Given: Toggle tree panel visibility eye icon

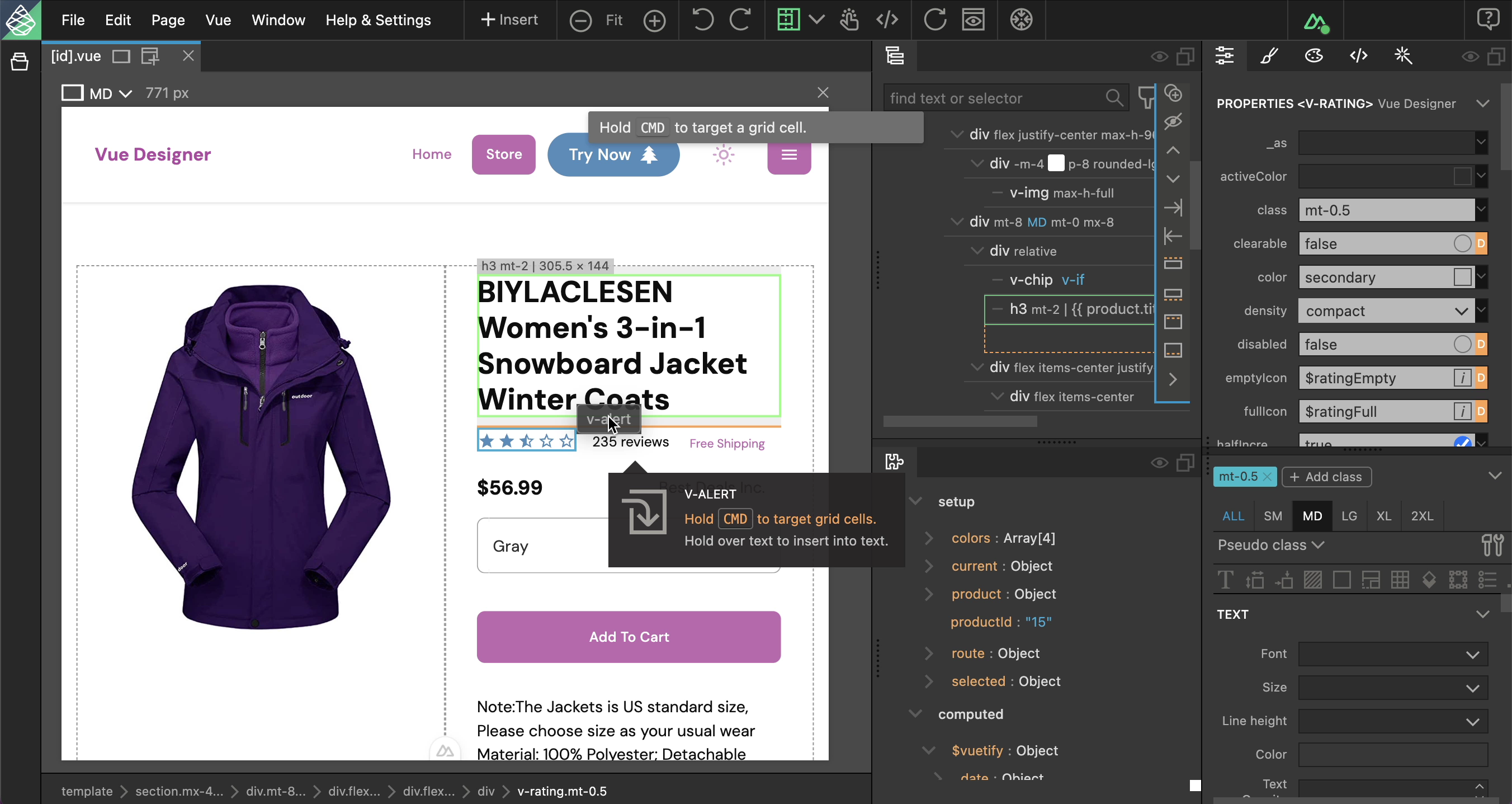Looking at the screenshot, I should [1159, 57].
